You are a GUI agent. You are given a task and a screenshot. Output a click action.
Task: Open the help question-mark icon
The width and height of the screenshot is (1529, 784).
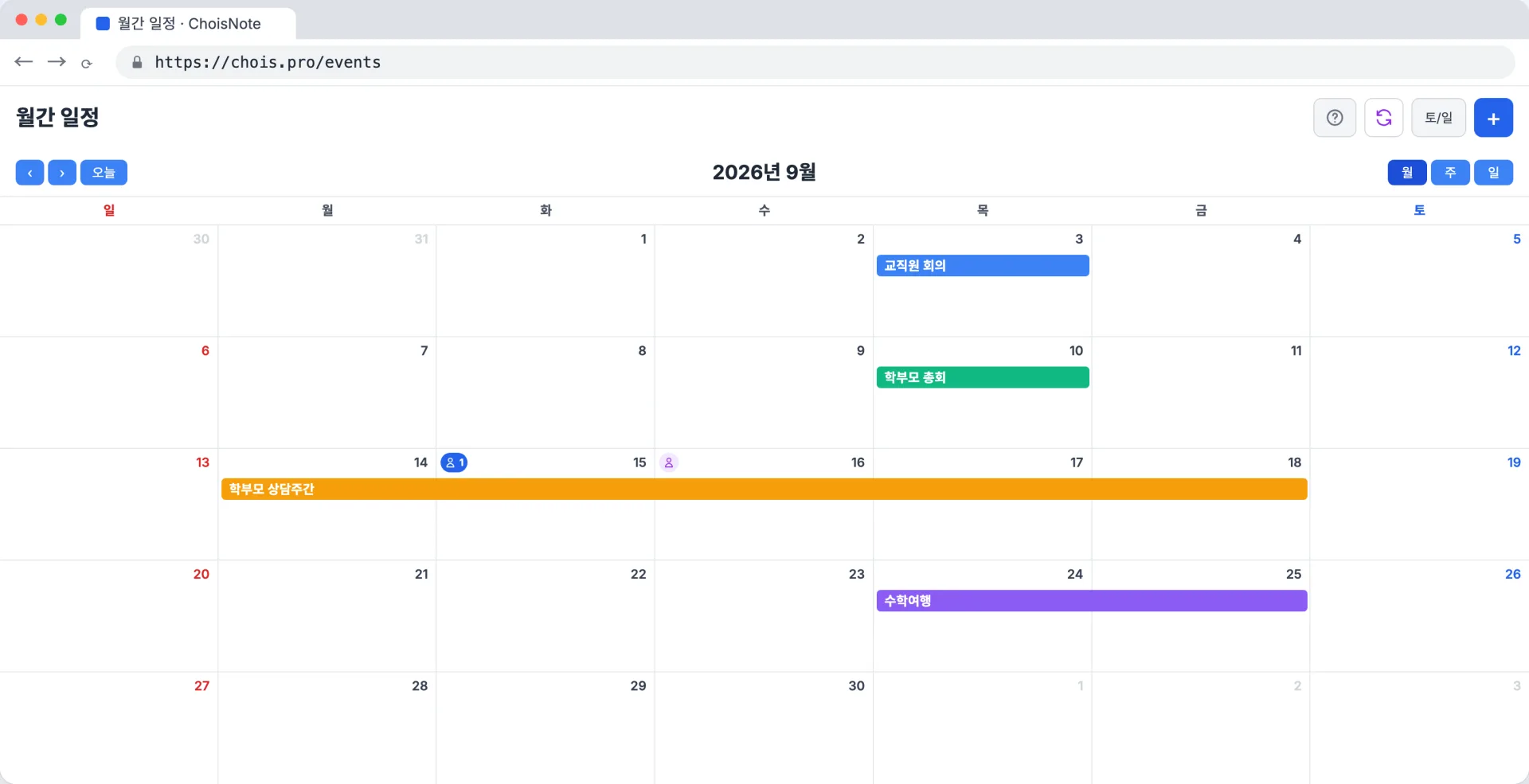tap(1335, 118)
